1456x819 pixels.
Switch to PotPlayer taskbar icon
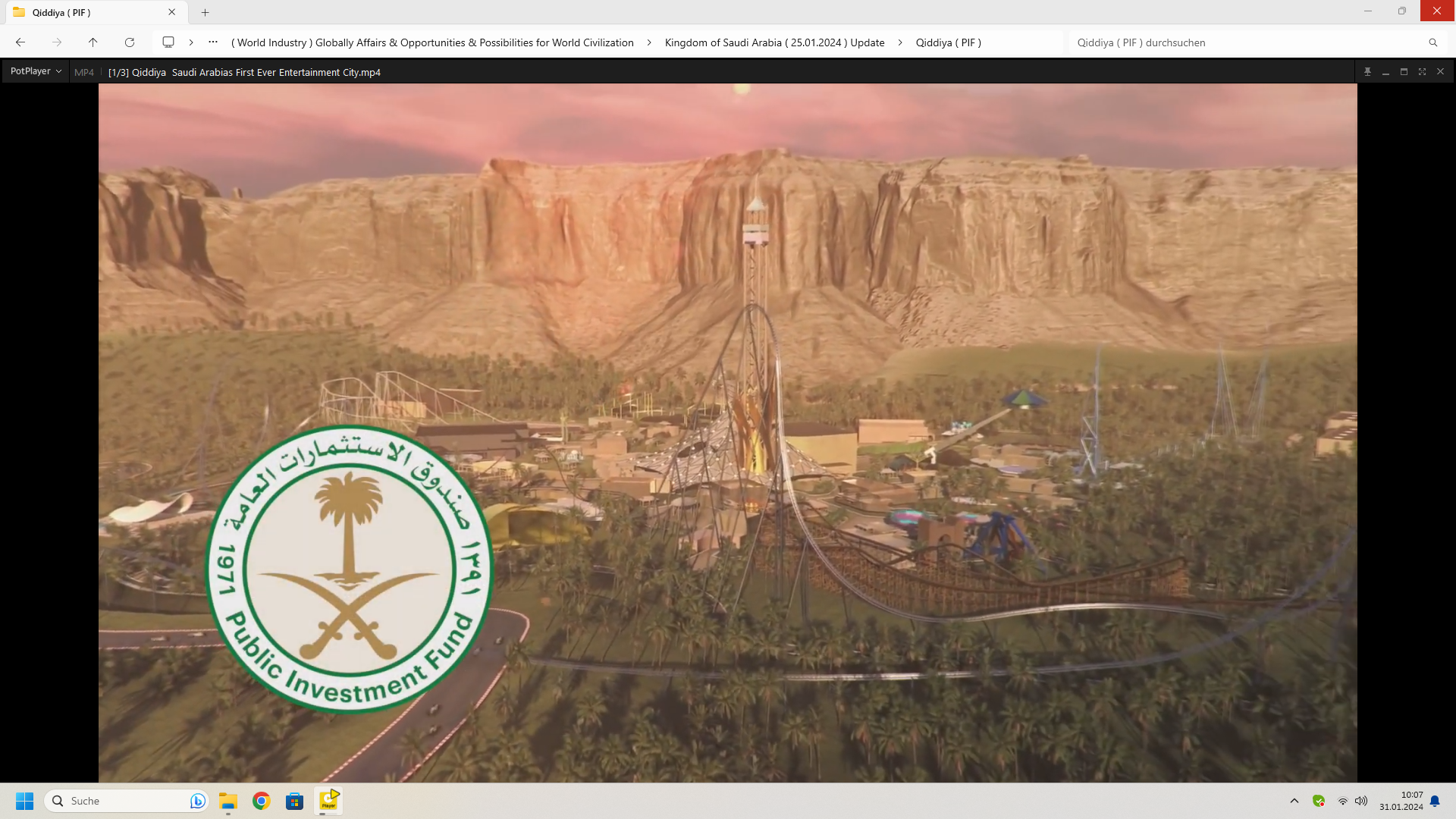click(x=328, y=801)
